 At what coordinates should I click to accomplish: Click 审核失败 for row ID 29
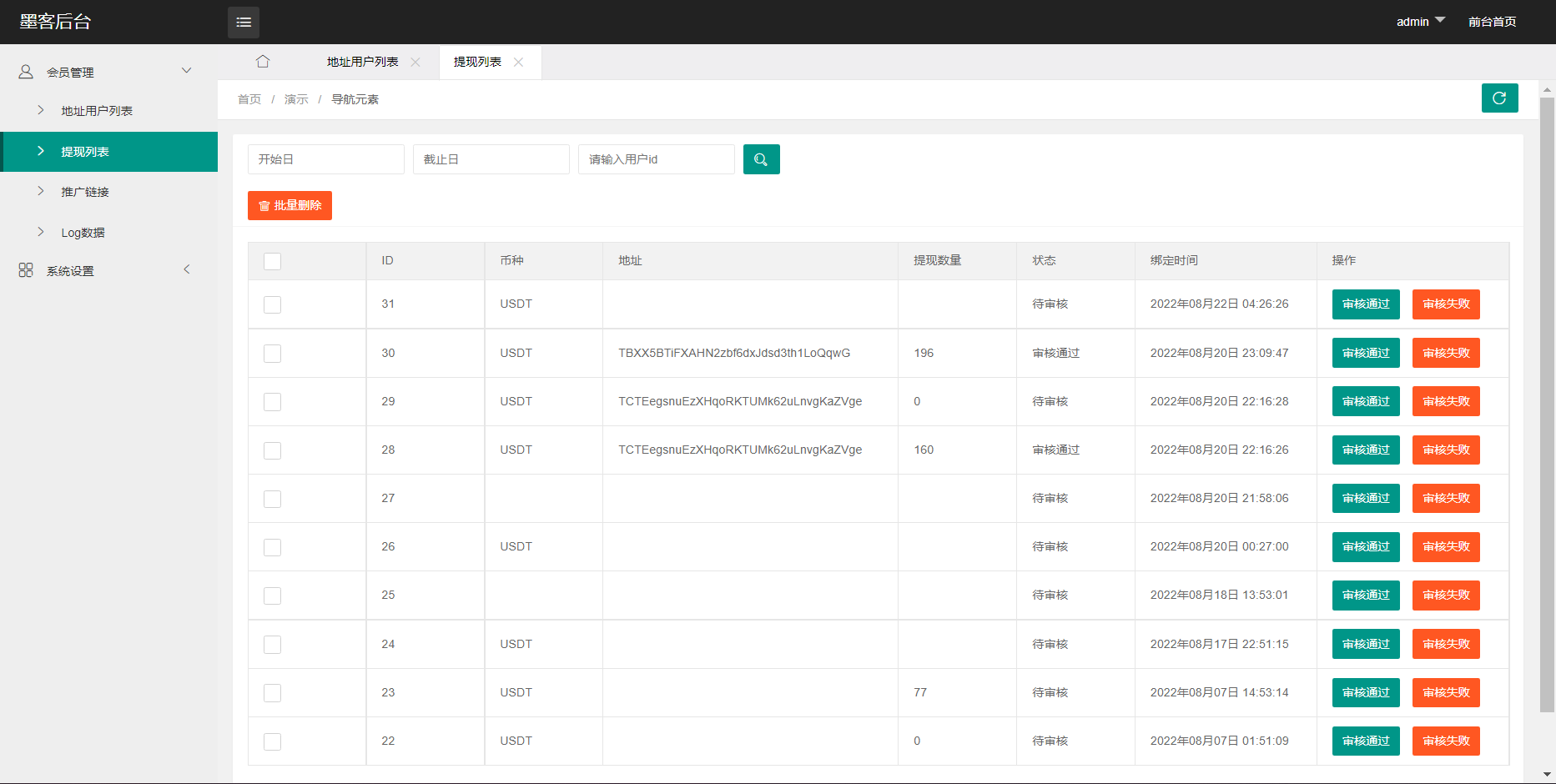pyautogui.click(x=1446, y=401)
